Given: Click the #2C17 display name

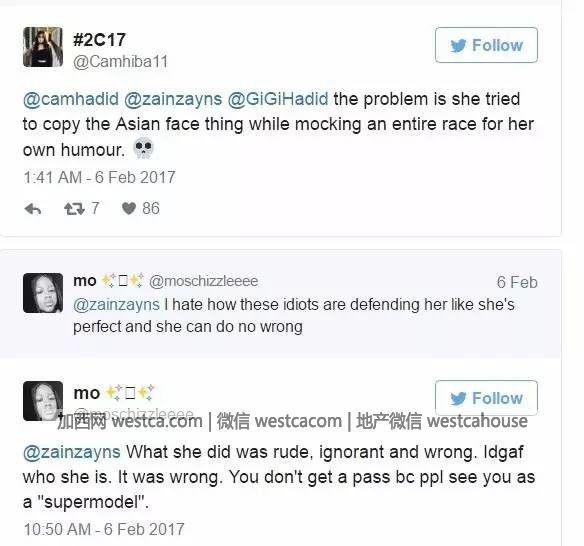Looking at the screenshot, I should [x=99, y=40].
